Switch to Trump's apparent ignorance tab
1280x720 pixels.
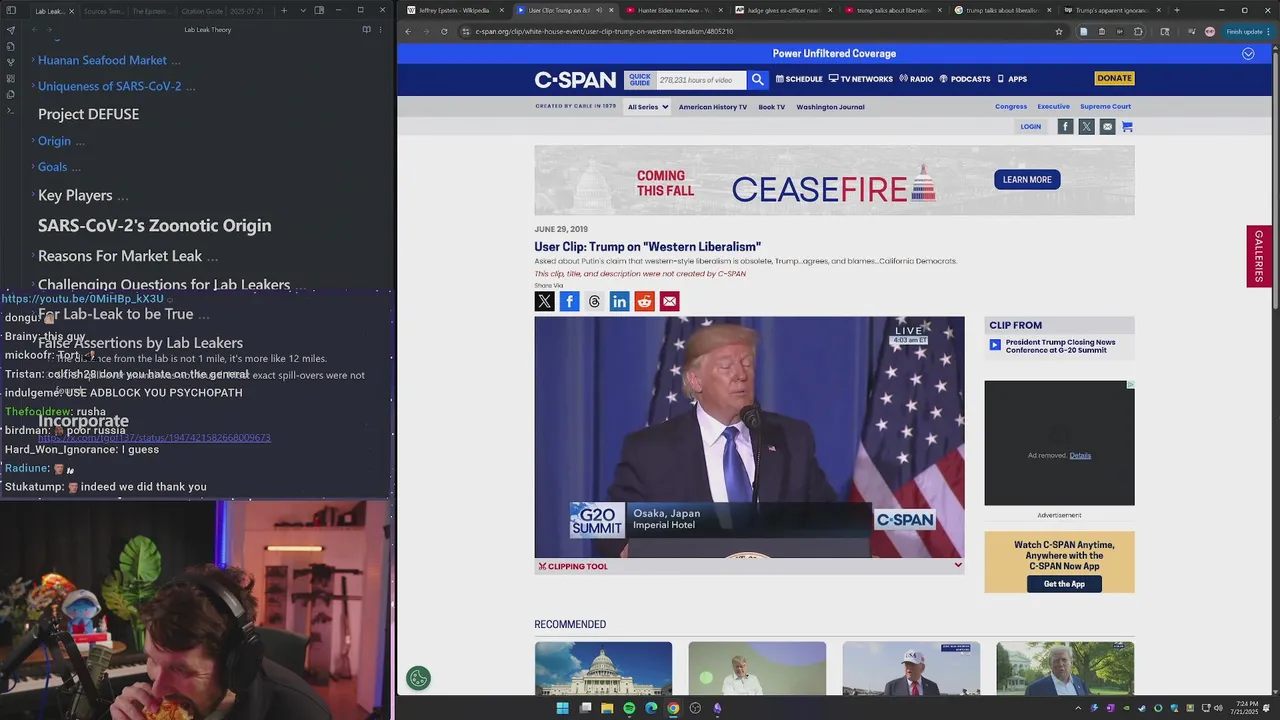tap(1110, 10)
